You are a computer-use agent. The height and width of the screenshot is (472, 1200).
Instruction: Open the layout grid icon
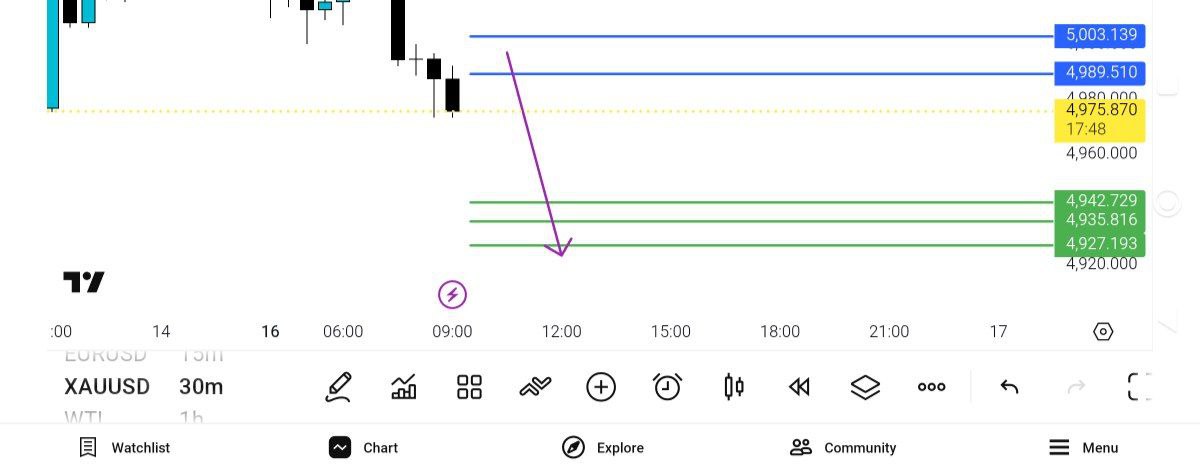pyautogui.click(x=469, y=387)
